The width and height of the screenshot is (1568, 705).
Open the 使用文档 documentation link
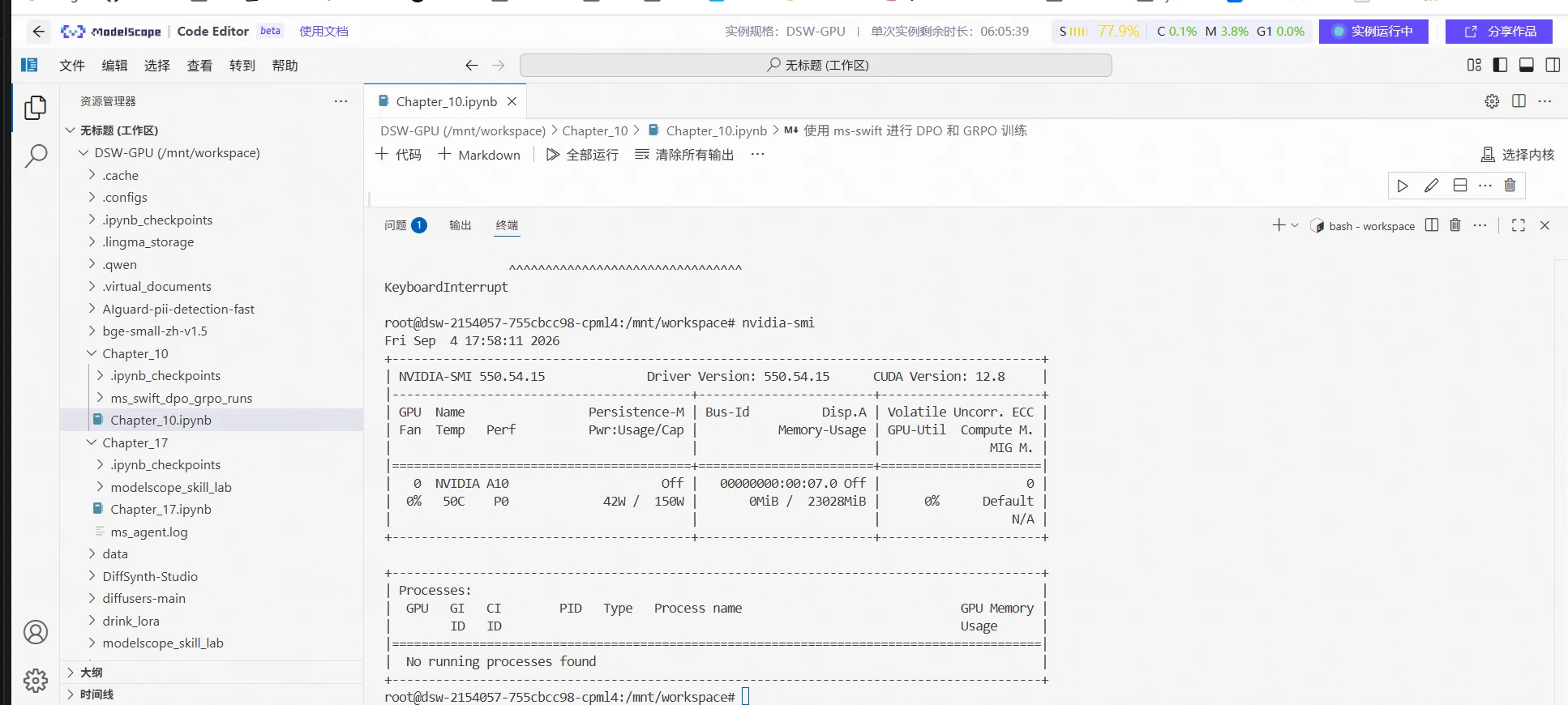click(x=323, y=32)
